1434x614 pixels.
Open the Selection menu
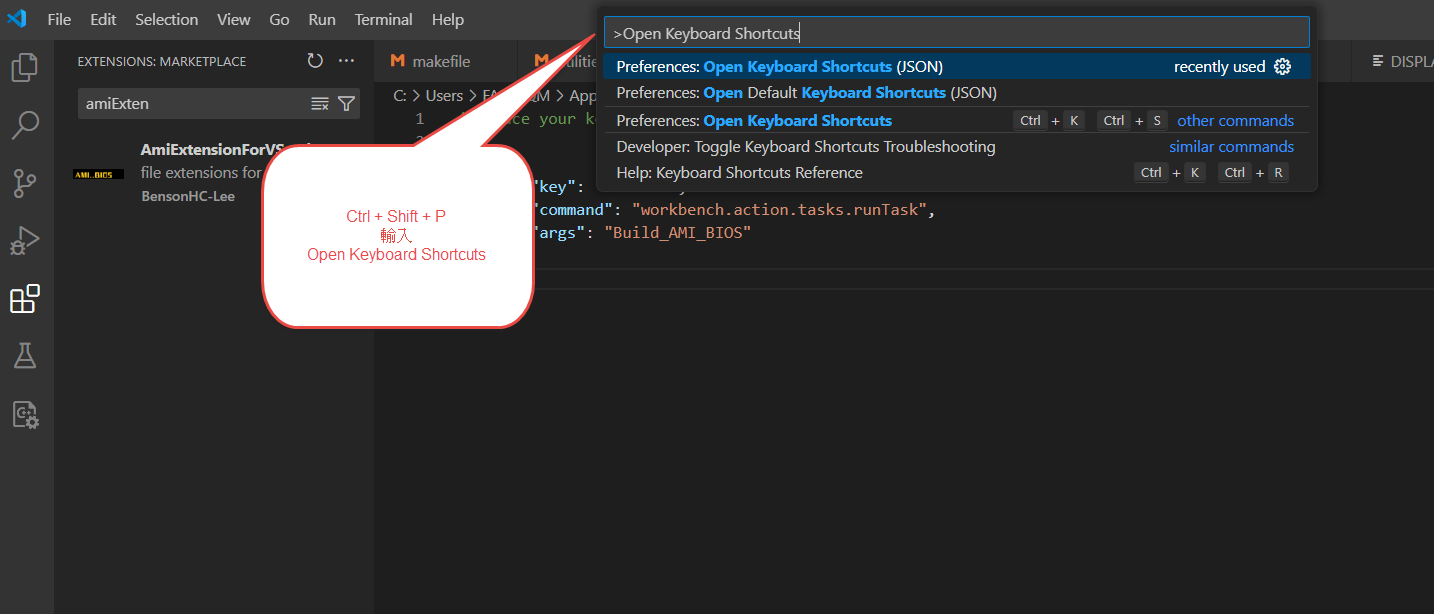click(166, 20)
